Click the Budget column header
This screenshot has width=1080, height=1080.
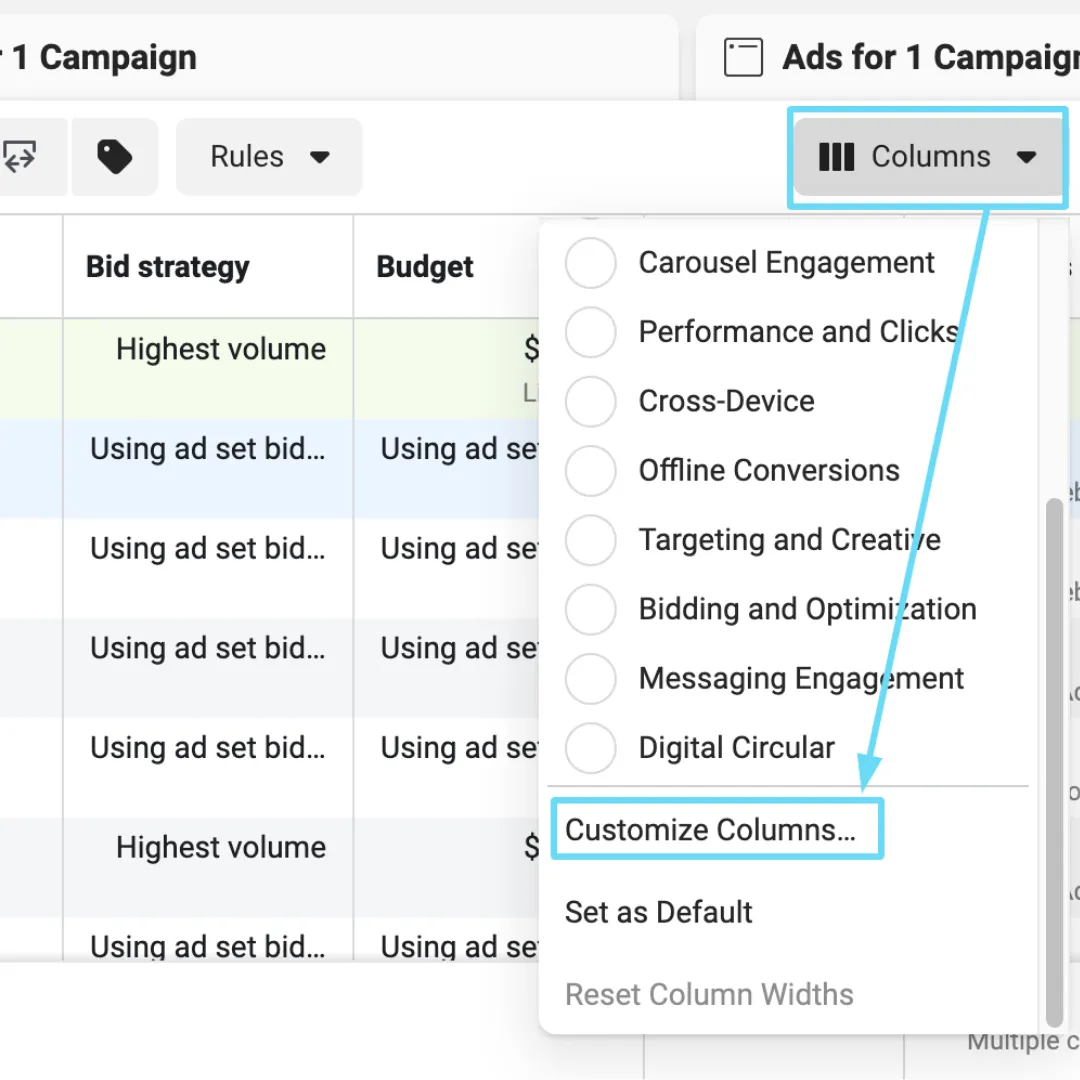click(x=425, y=267)
